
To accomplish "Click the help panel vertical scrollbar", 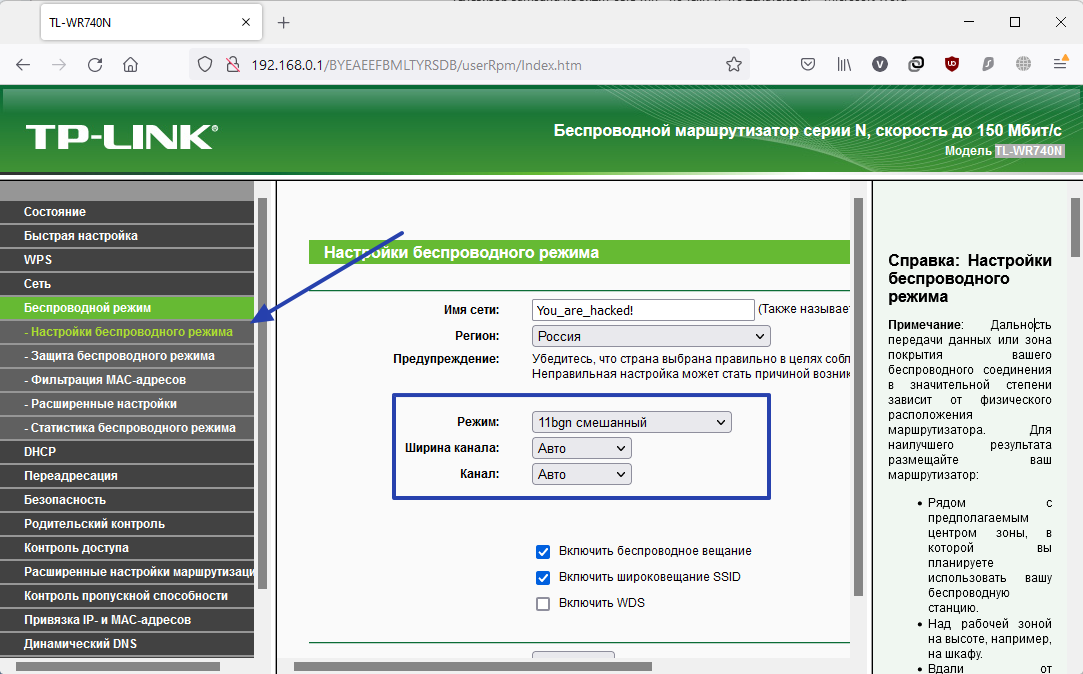I will (1076, 227).
